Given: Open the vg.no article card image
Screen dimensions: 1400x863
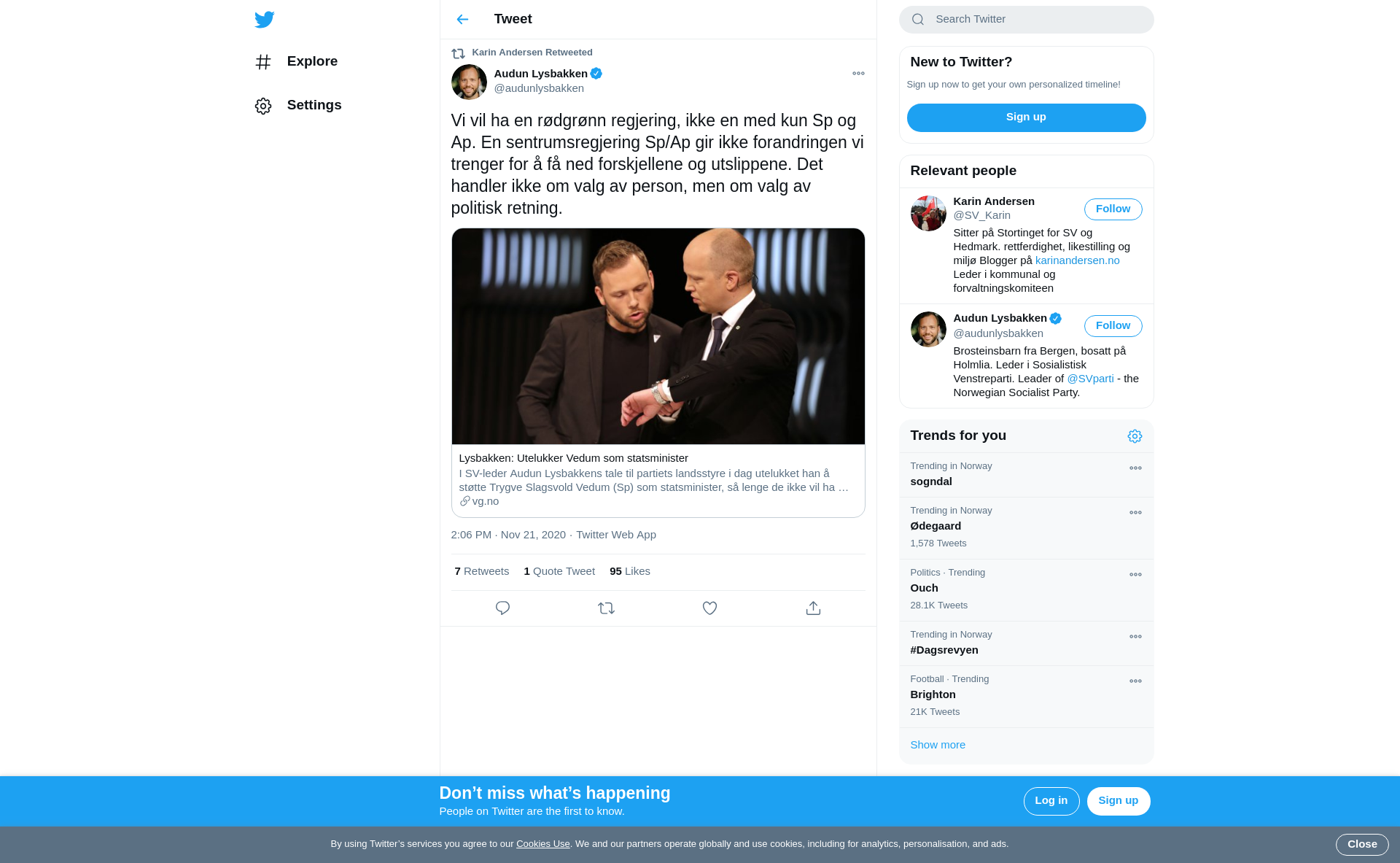Looking at the screenshot, I should 658,336.
